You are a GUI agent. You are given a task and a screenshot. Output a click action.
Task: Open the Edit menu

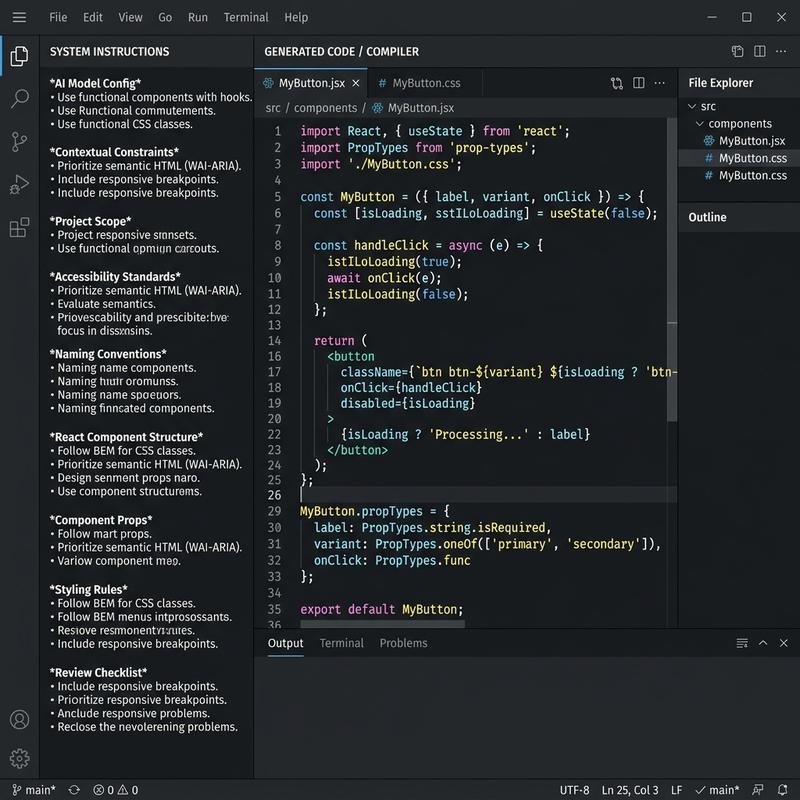[93, 17]
